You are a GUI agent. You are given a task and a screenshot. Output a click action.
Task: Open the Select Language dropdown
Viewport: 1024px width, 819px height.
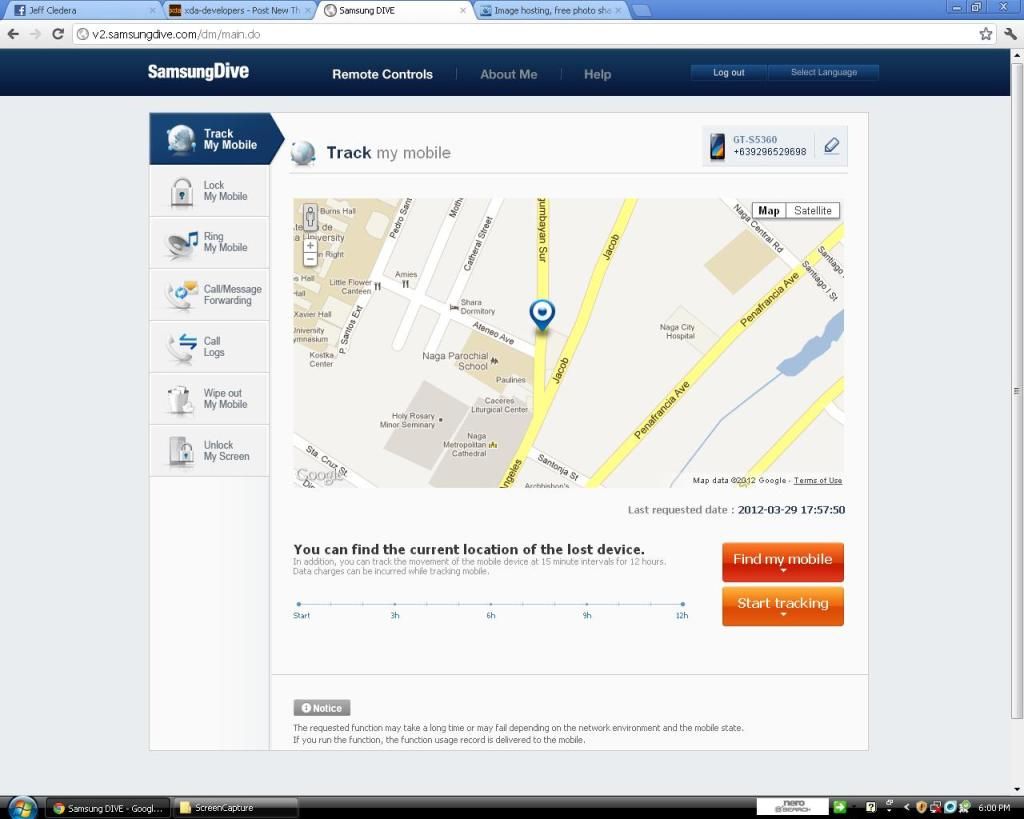[x=824, y=72]
